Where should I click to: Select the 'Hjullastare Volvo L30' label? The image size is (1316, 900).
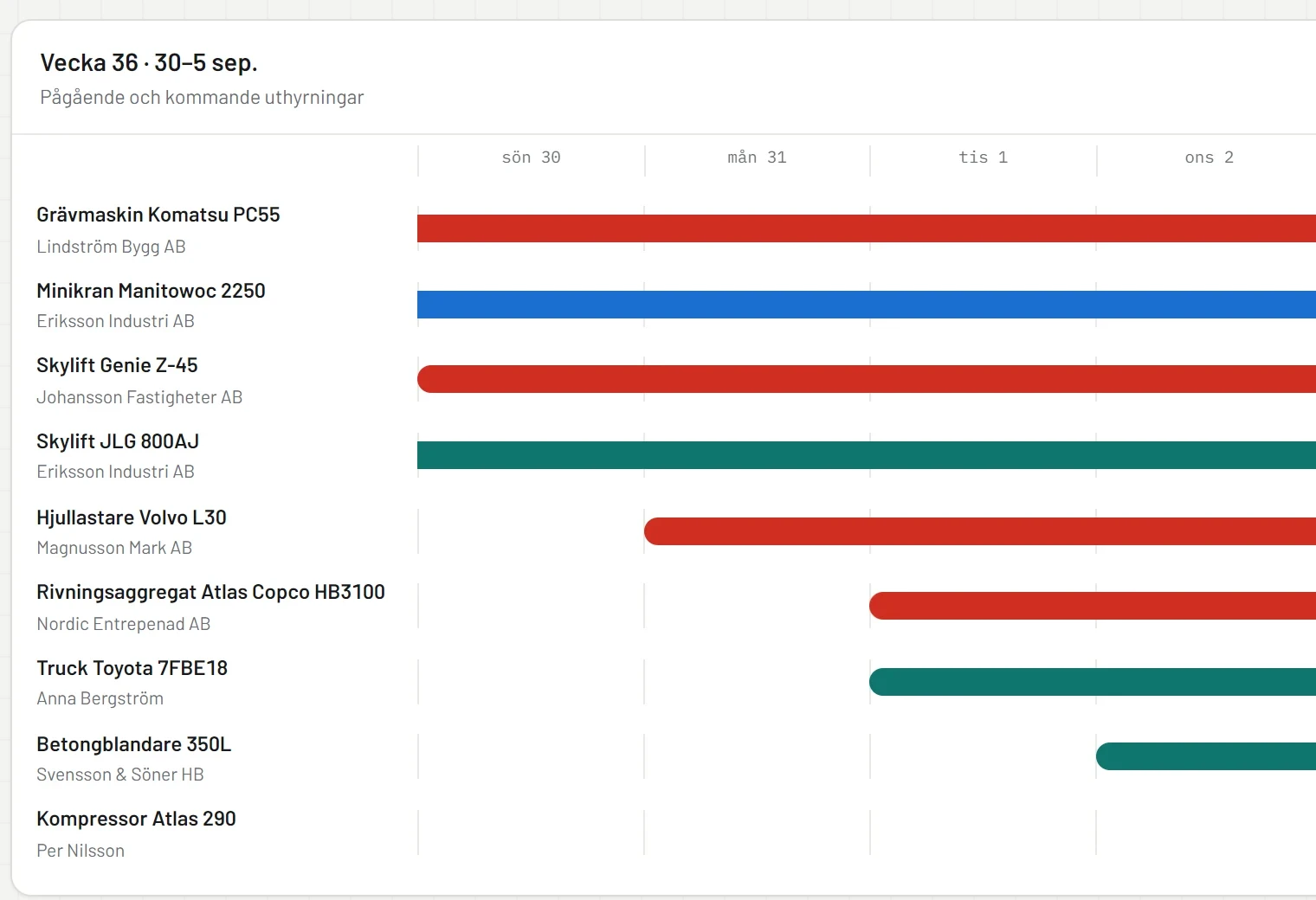132,517
